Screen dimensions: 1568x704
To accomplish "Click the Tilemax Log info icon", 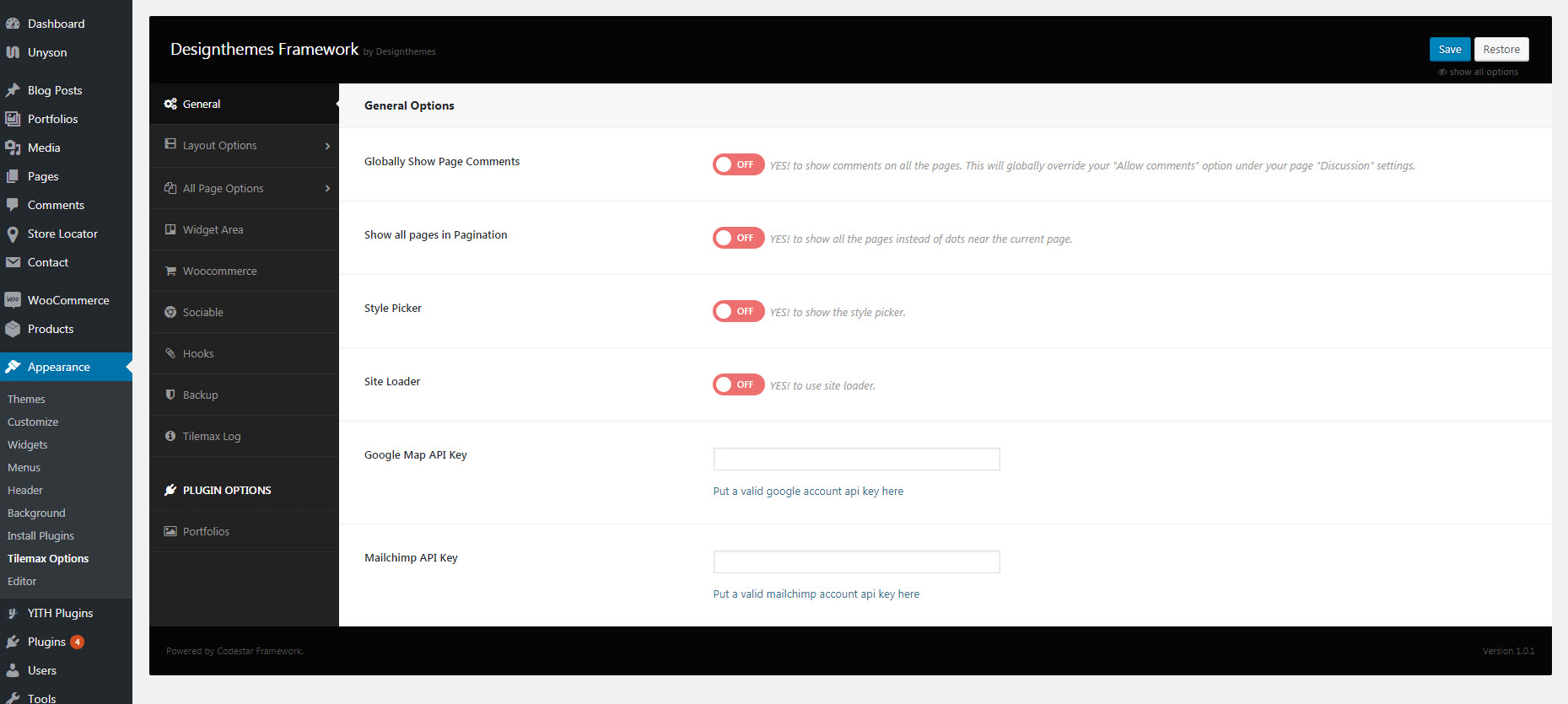I will click(x=170, y=437).
